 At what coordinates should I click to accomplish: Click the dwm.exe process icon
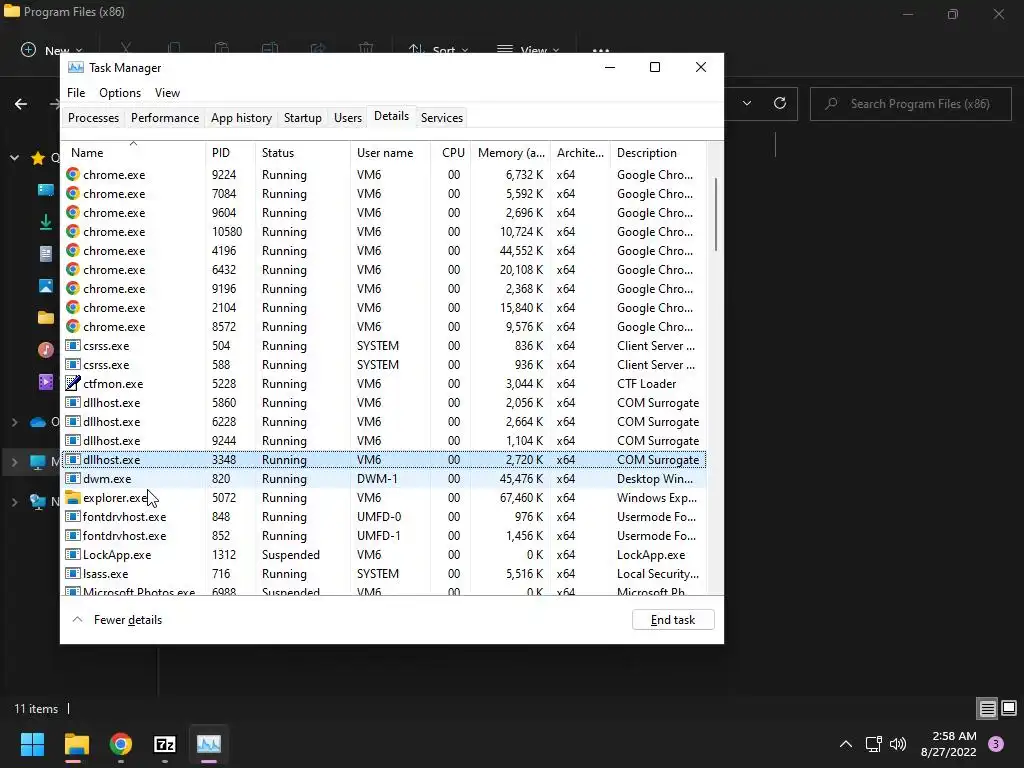coord(72,479)
